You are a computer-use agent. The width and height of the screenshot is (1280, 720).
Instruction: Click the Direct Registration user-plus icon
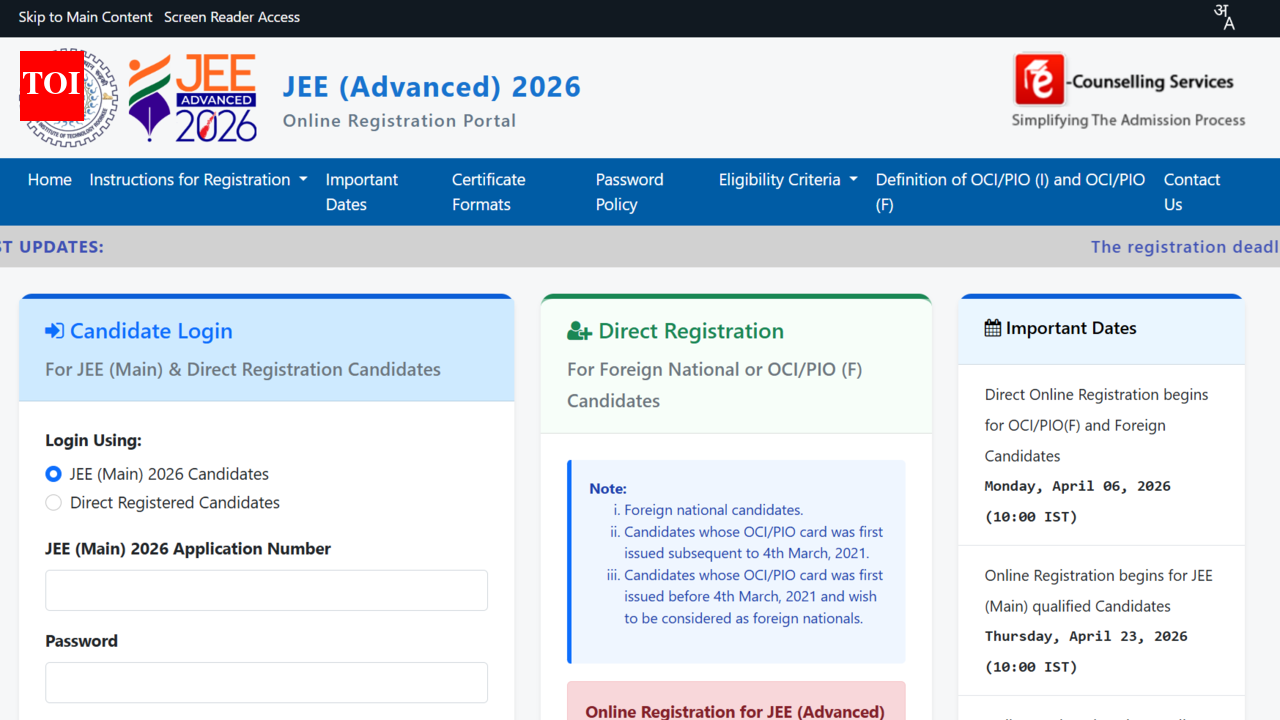pos(579,331)
